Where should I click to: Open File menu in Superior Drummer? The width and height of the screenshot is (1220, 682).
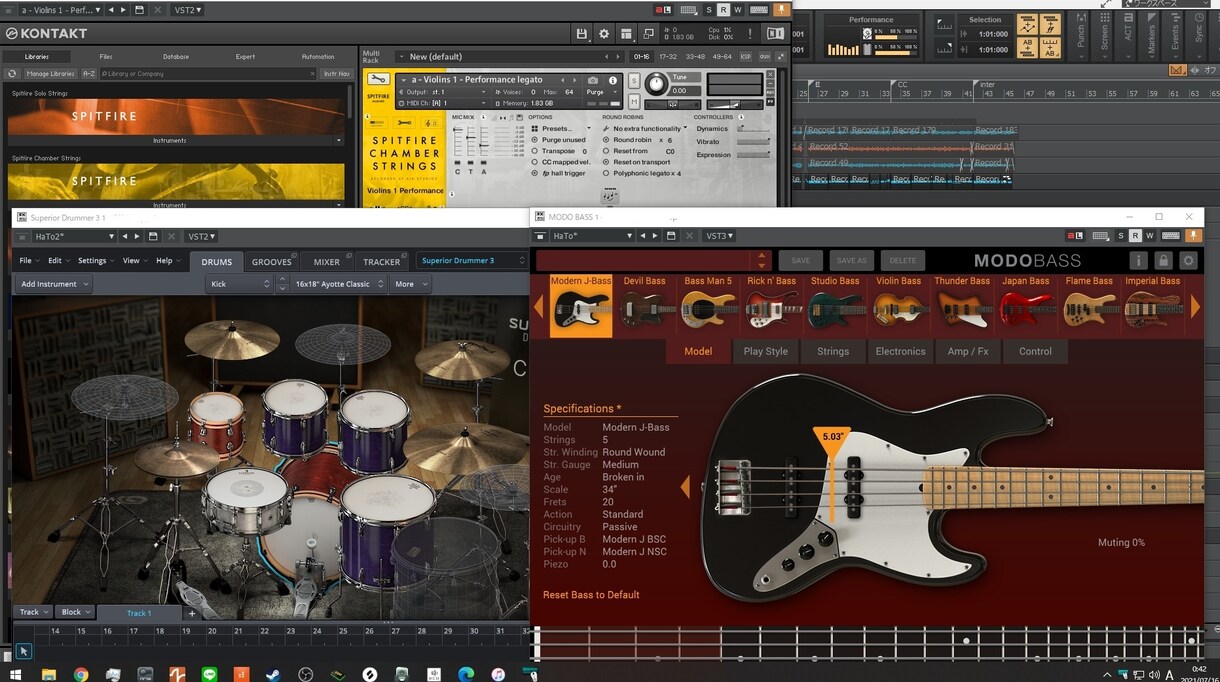point(29,261)
